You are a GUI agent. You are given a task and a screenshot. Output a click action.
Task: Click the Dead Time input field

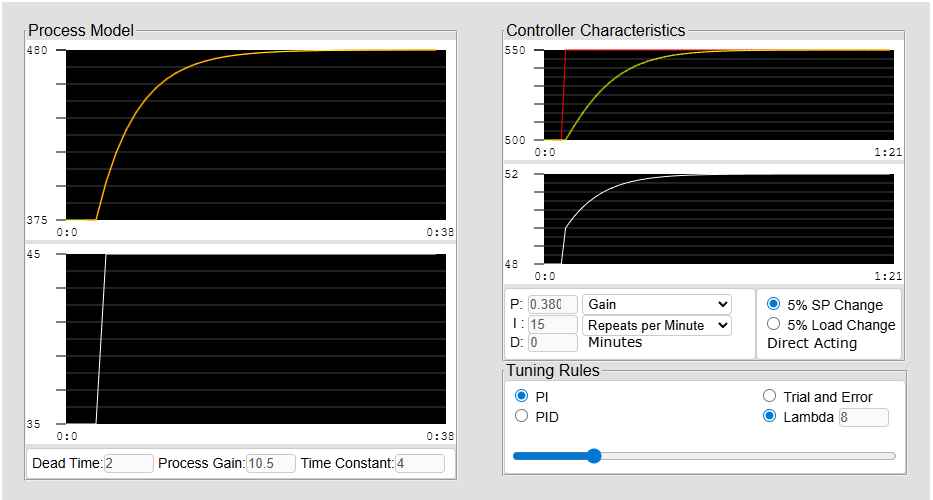128,463
